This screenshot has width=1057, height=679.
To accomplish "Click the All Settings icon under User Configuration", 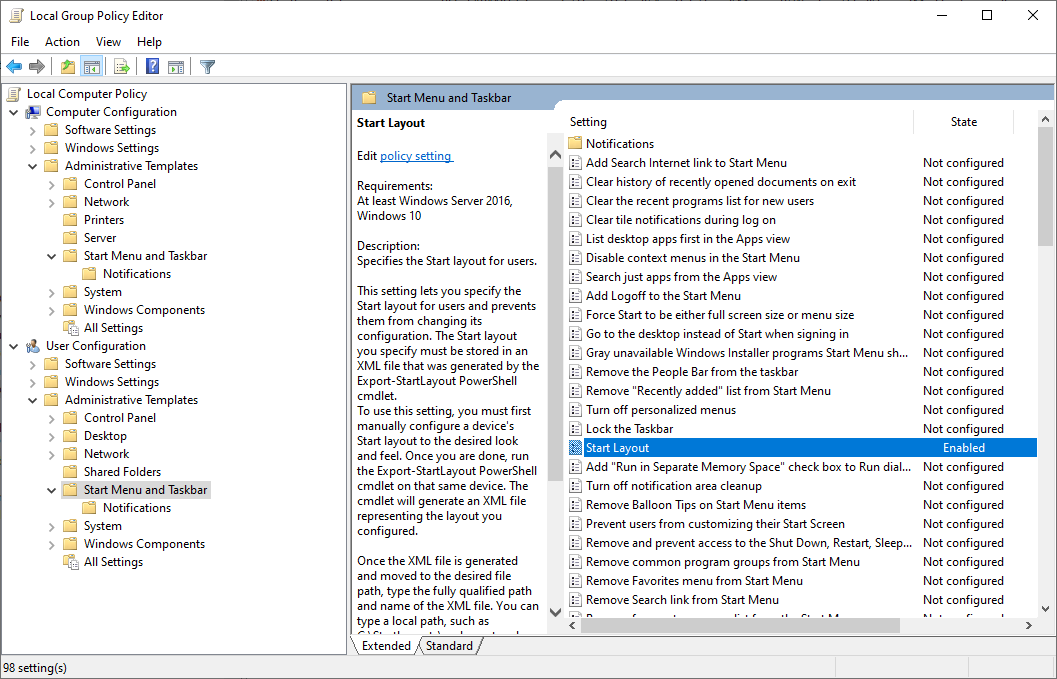I will 71,562.
